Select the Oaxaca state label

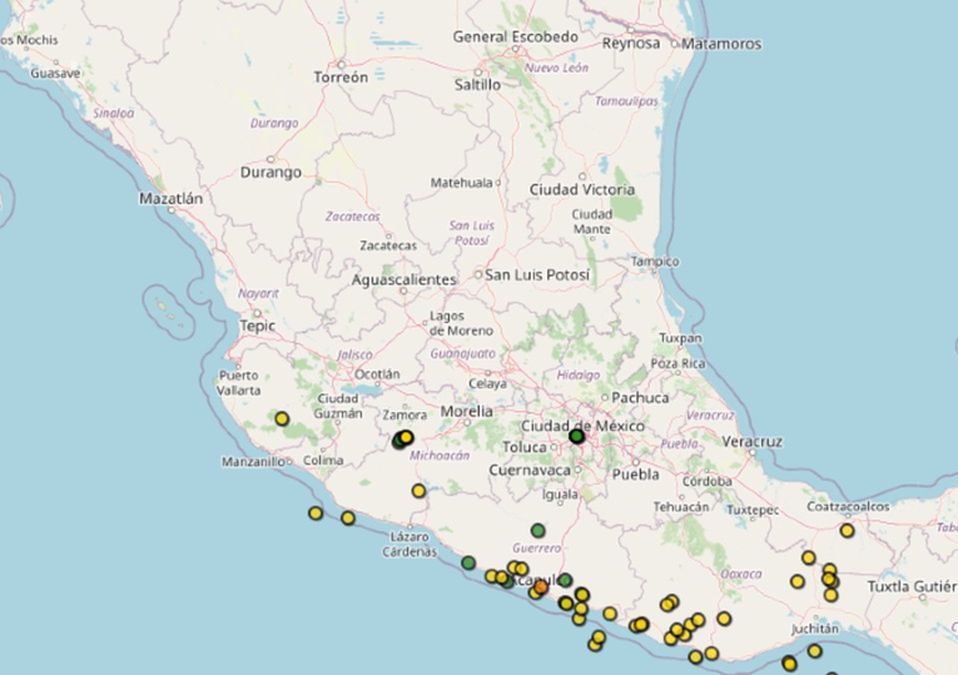[x=741, y=574]
